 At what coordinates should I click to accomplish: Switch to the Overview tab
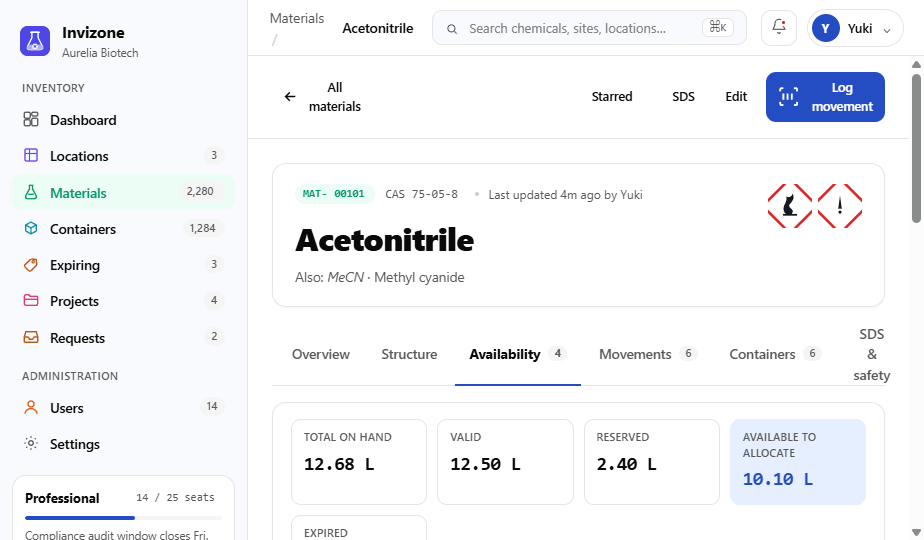click(x=321, y=354)
